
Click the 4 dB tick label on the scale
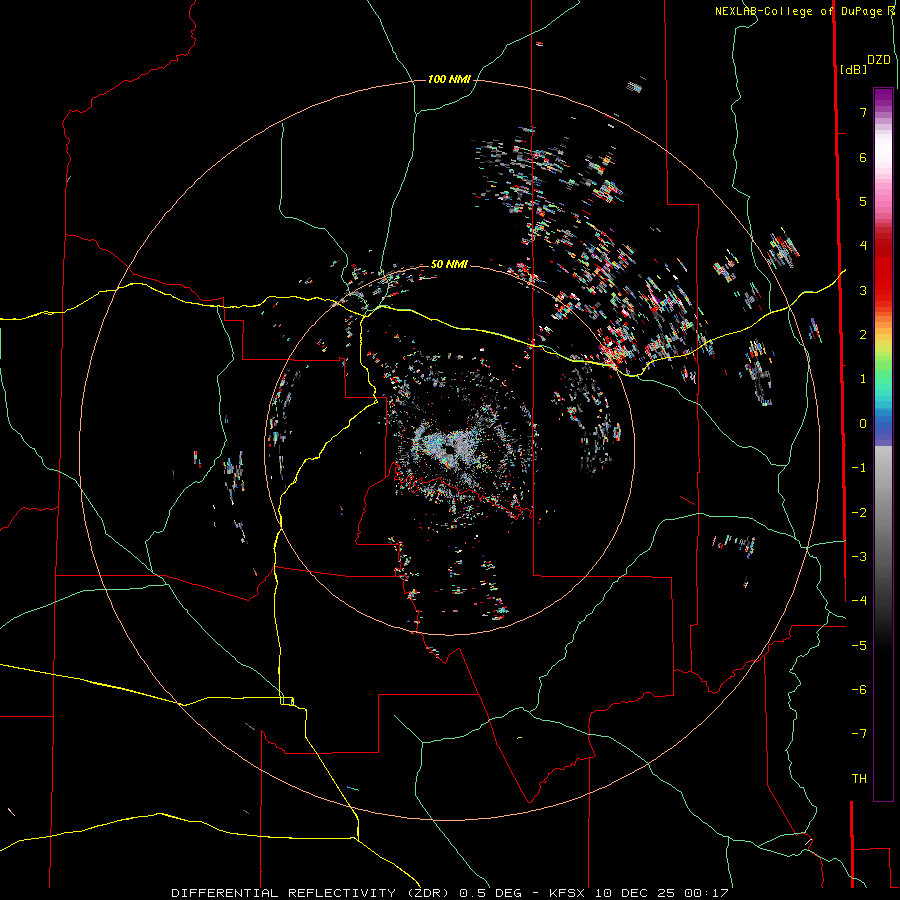tap(863, 246)
